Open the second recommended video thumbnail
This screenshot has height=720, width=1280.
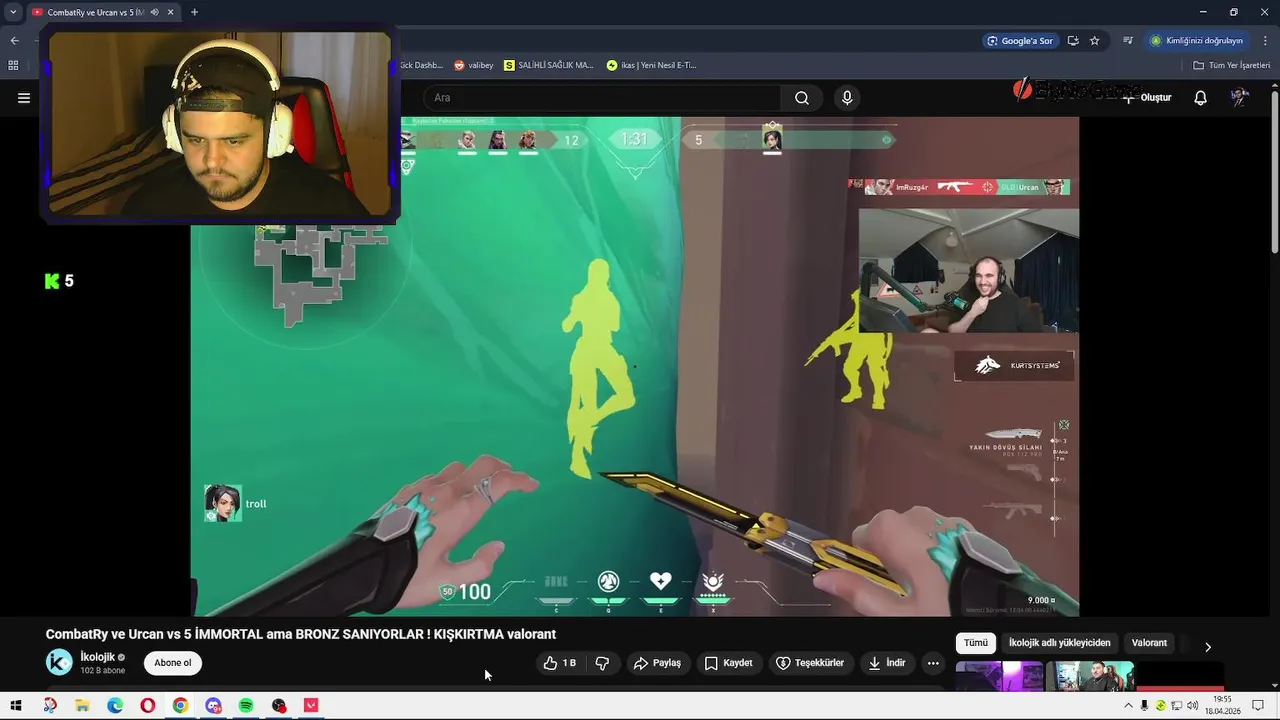[1090, 676]
